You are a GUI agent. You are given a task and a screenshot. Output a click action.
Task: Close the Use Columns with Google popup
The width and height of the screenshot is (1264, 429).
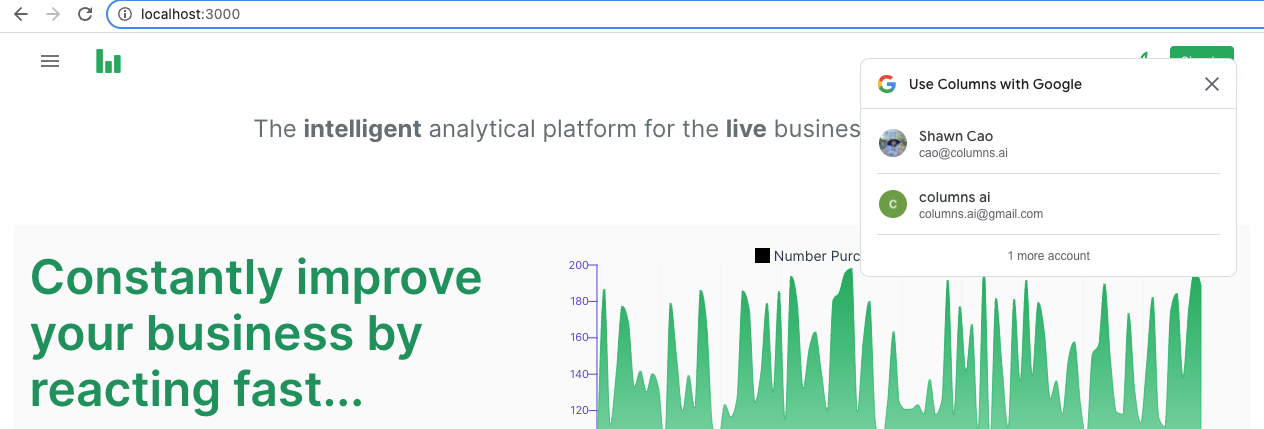[1212, 84]
